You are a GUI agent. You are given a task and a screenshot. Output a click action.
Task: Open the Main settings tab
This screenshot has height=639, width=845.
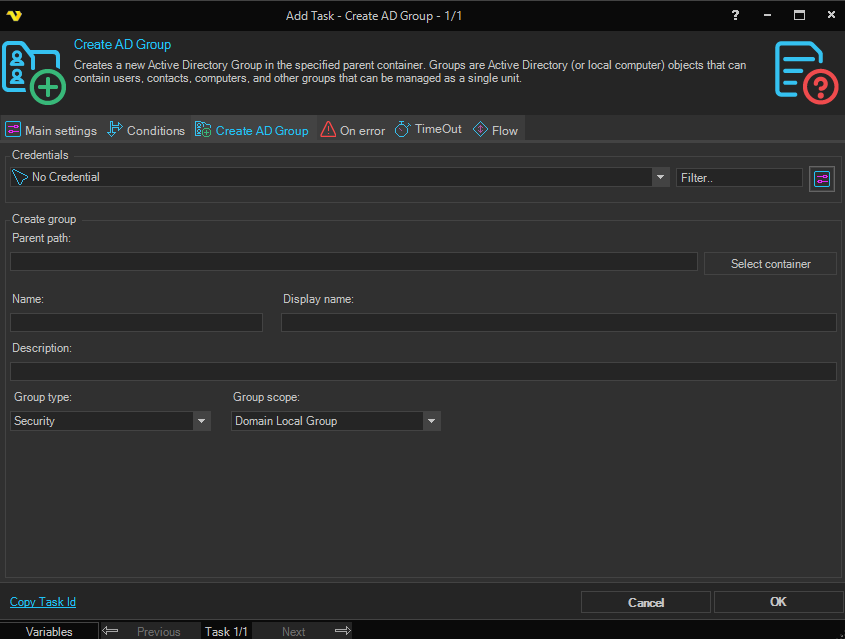(52, 130)
